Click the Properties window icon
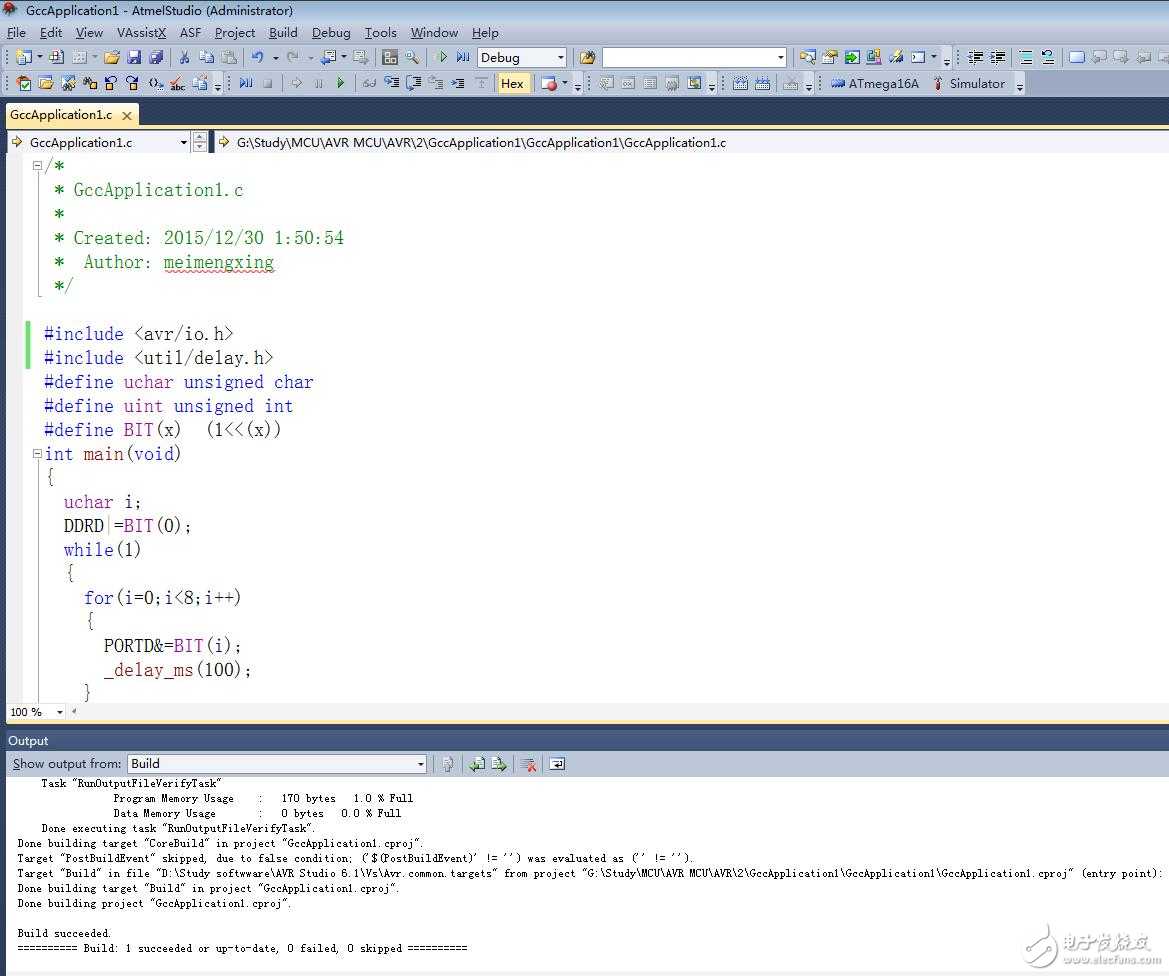This screenshot has width=1169, height=976. [830, 57]
